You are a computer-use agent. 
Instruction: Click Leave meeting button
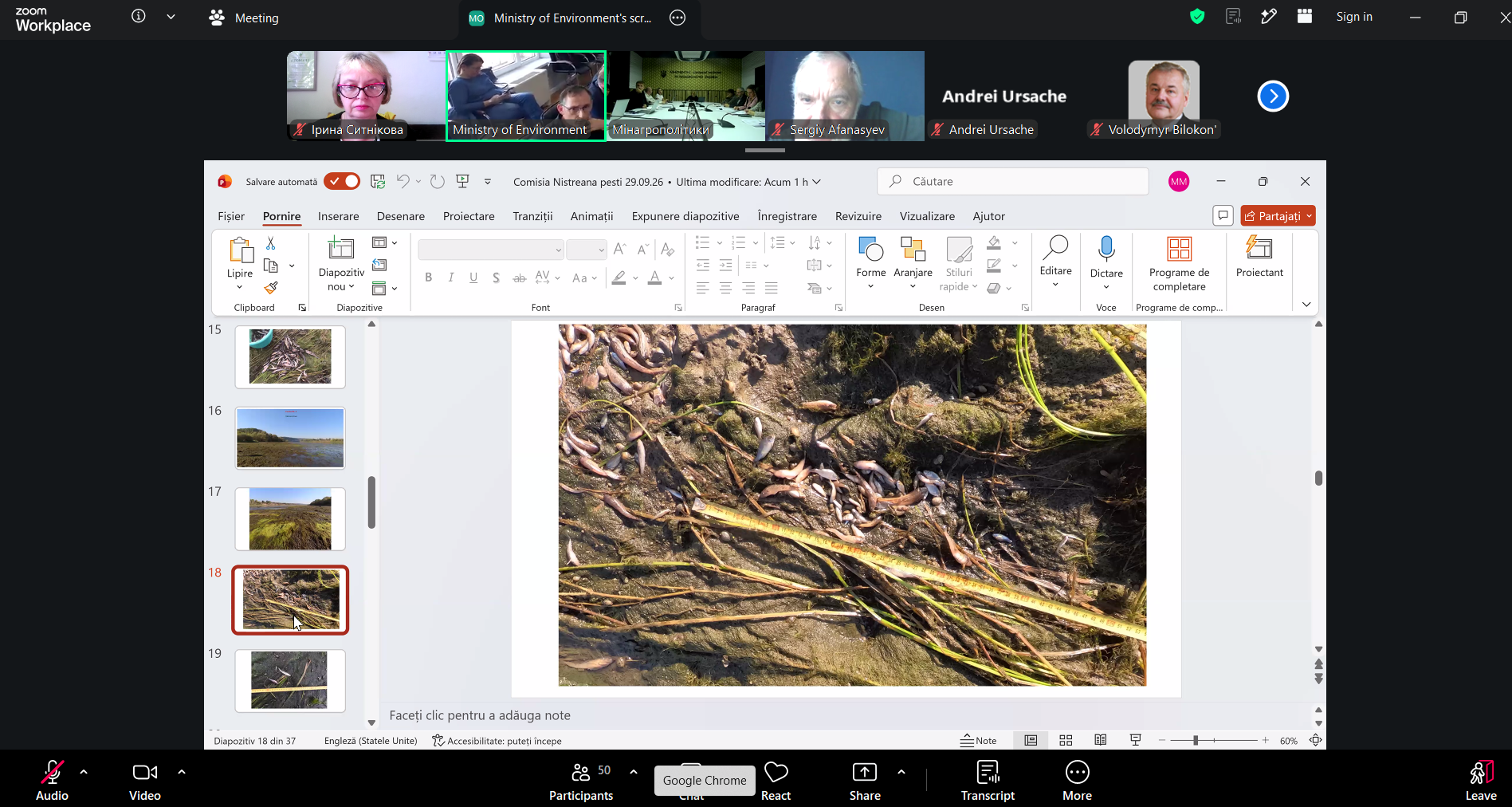1481,781
